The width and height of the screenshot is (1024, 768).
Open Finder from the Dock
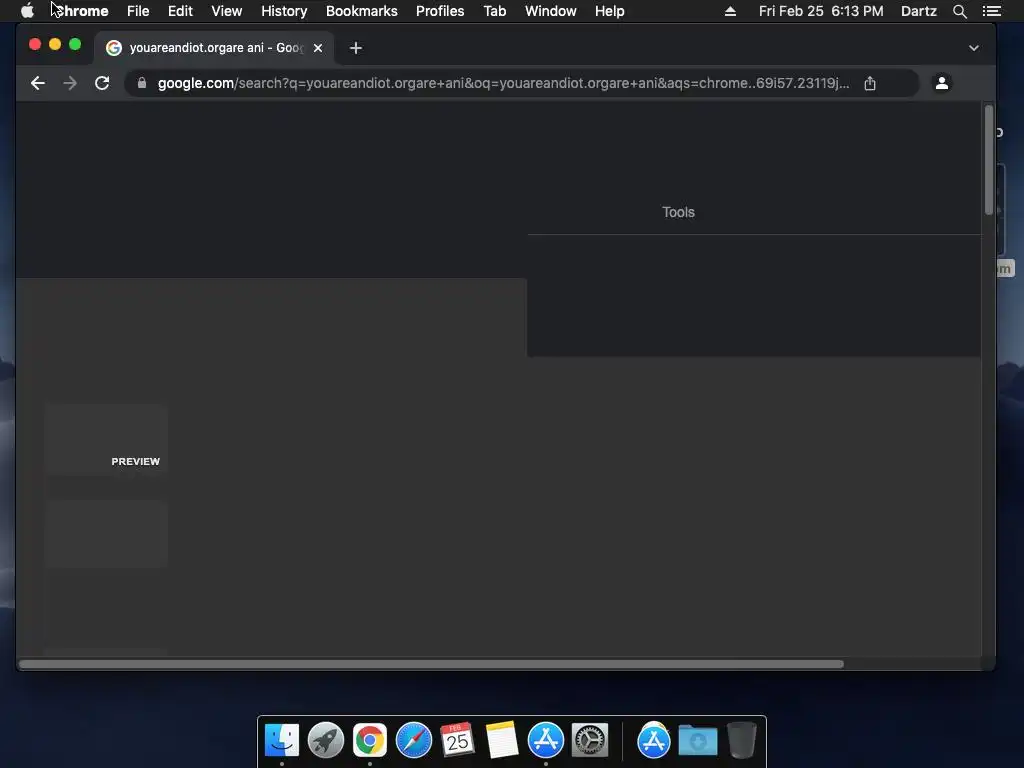click(282, 740)
